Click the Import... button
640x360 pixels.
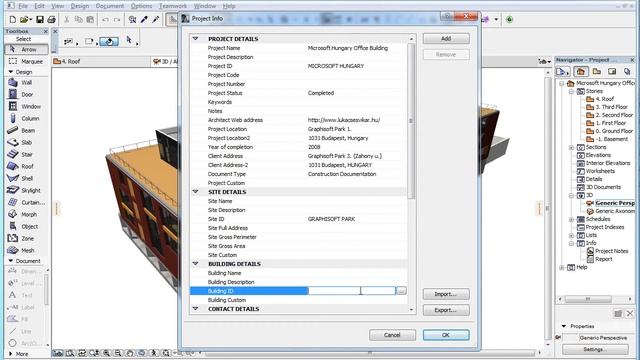click(446, 294)
